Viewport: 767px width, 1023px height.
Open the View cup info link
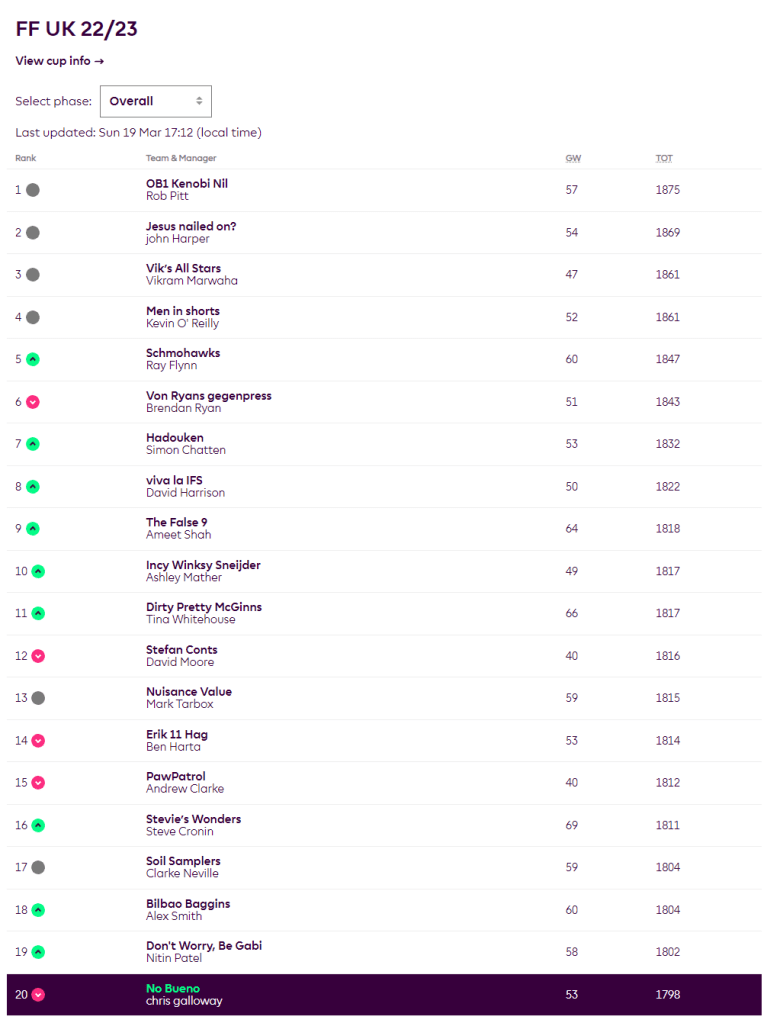(60, 61)
